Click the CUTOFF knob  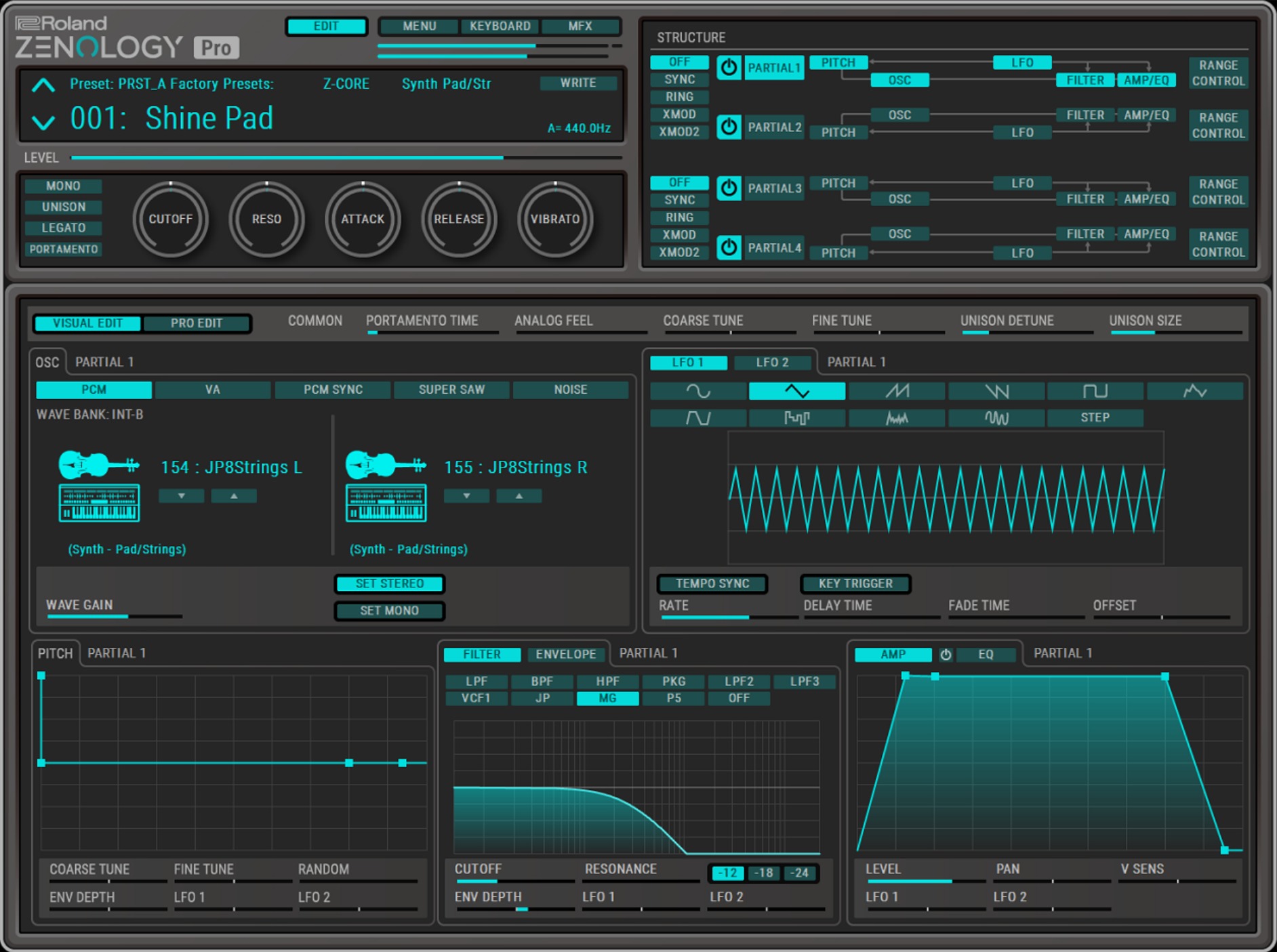(170, 219)
